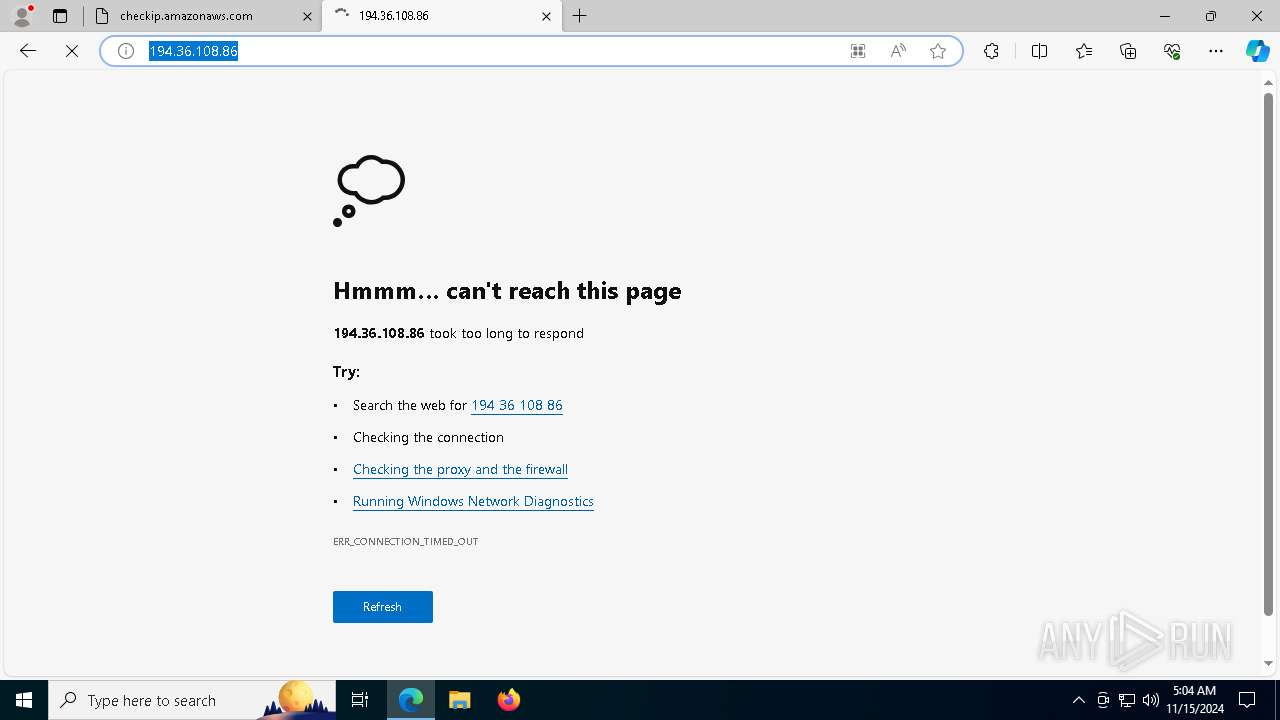Open the tab actions menu icon
The image size is (1280, 720).
click(60, 16)
